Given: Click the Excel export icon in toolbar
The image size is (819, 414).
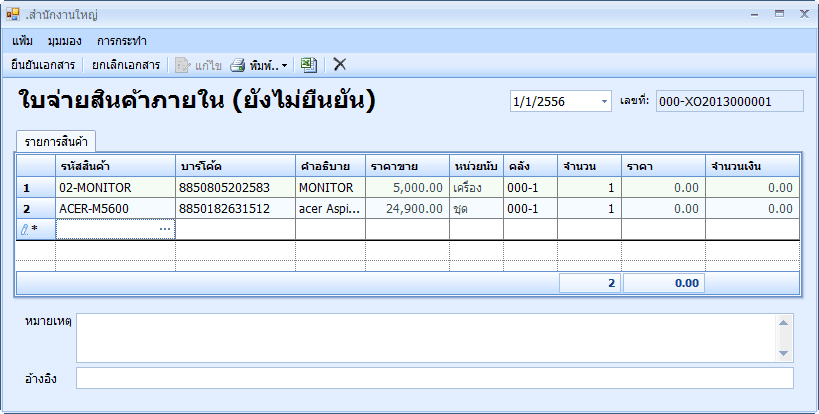Looking at the screenshot, I should coord(309,65).
